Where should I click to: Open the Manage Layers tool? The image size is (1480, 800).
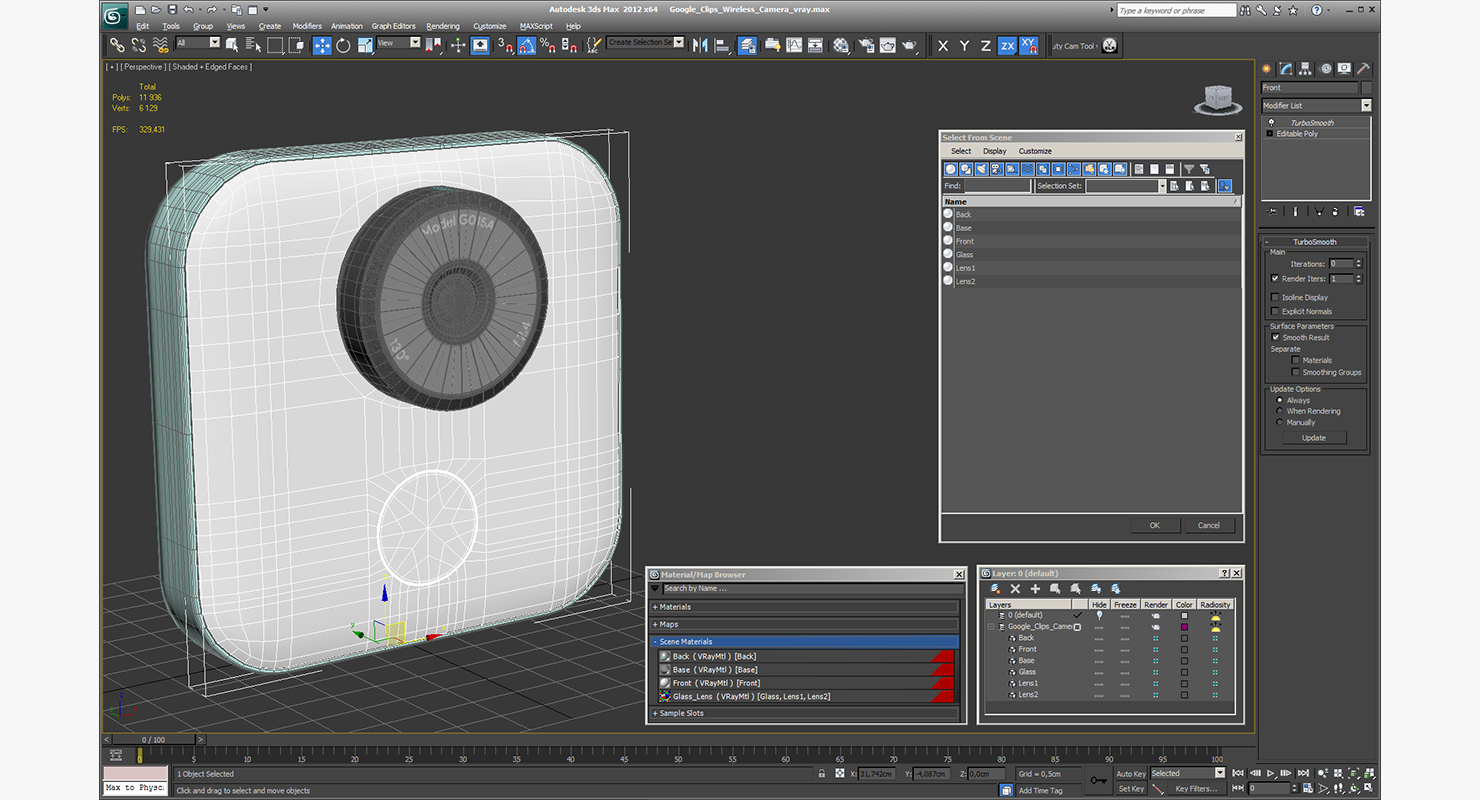(747, 45)
